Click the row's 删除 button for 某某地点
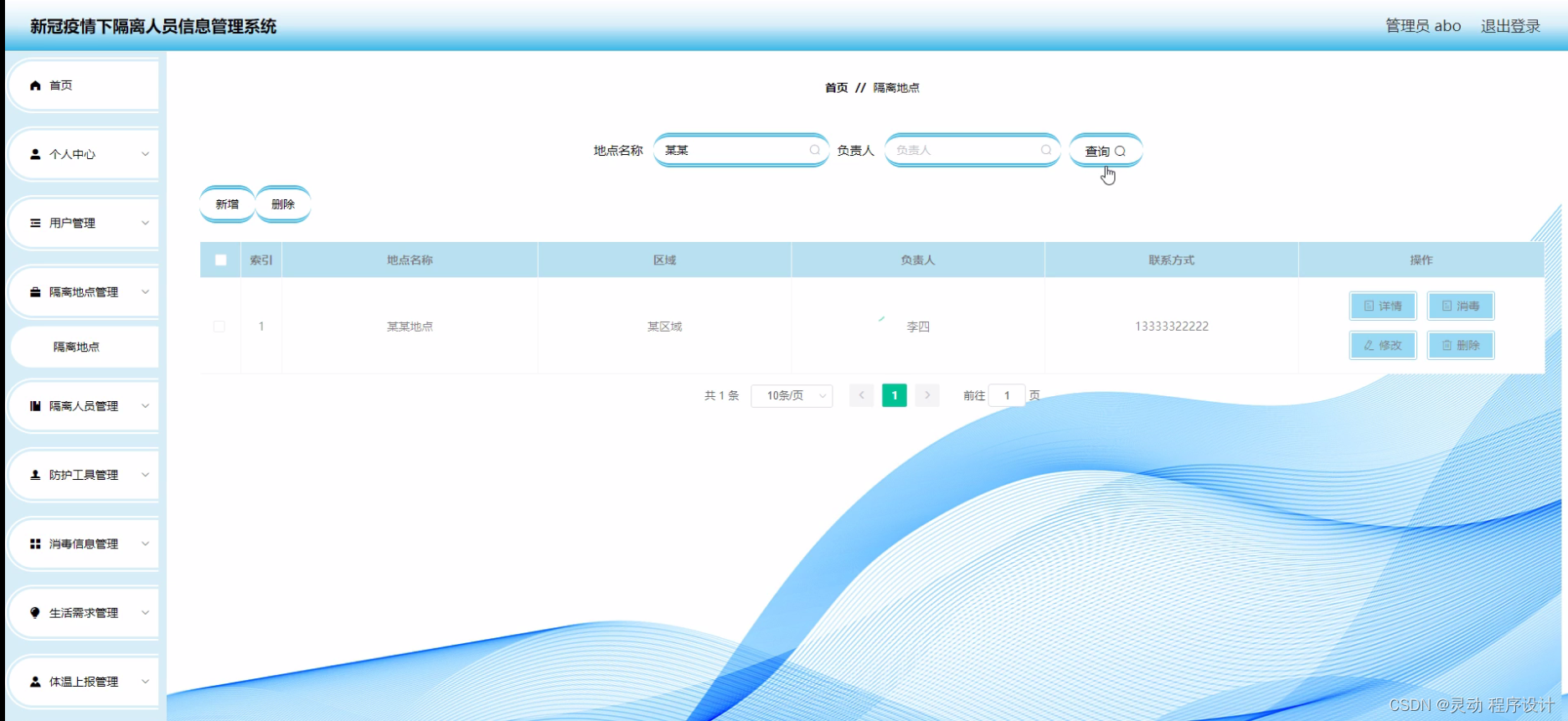 (1461, 346)
